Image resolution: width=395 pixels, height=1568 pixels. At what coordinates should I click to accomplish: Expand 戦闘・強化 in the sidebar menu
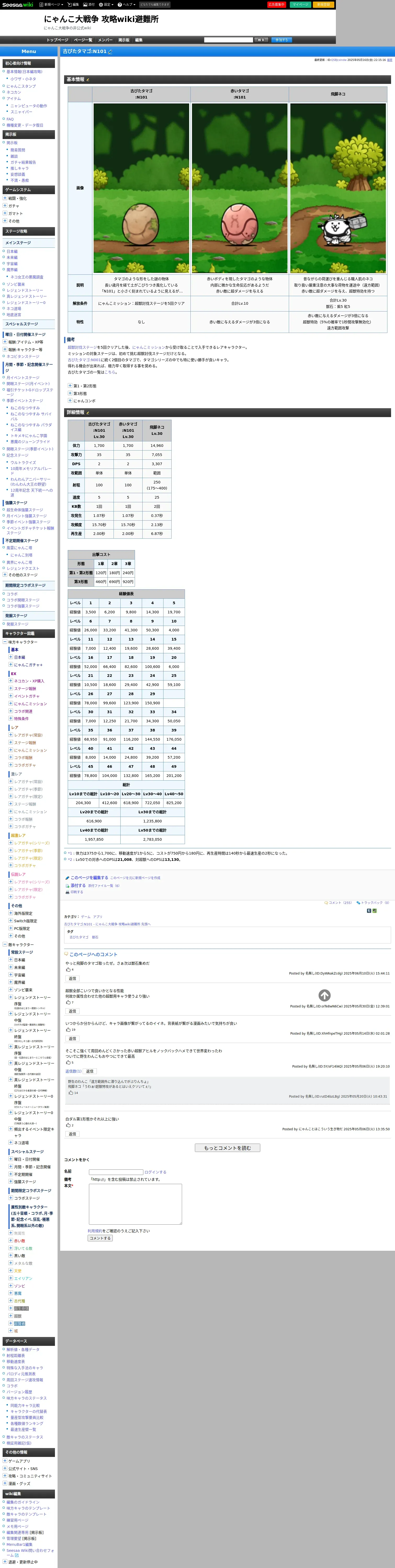click(5, 198)
